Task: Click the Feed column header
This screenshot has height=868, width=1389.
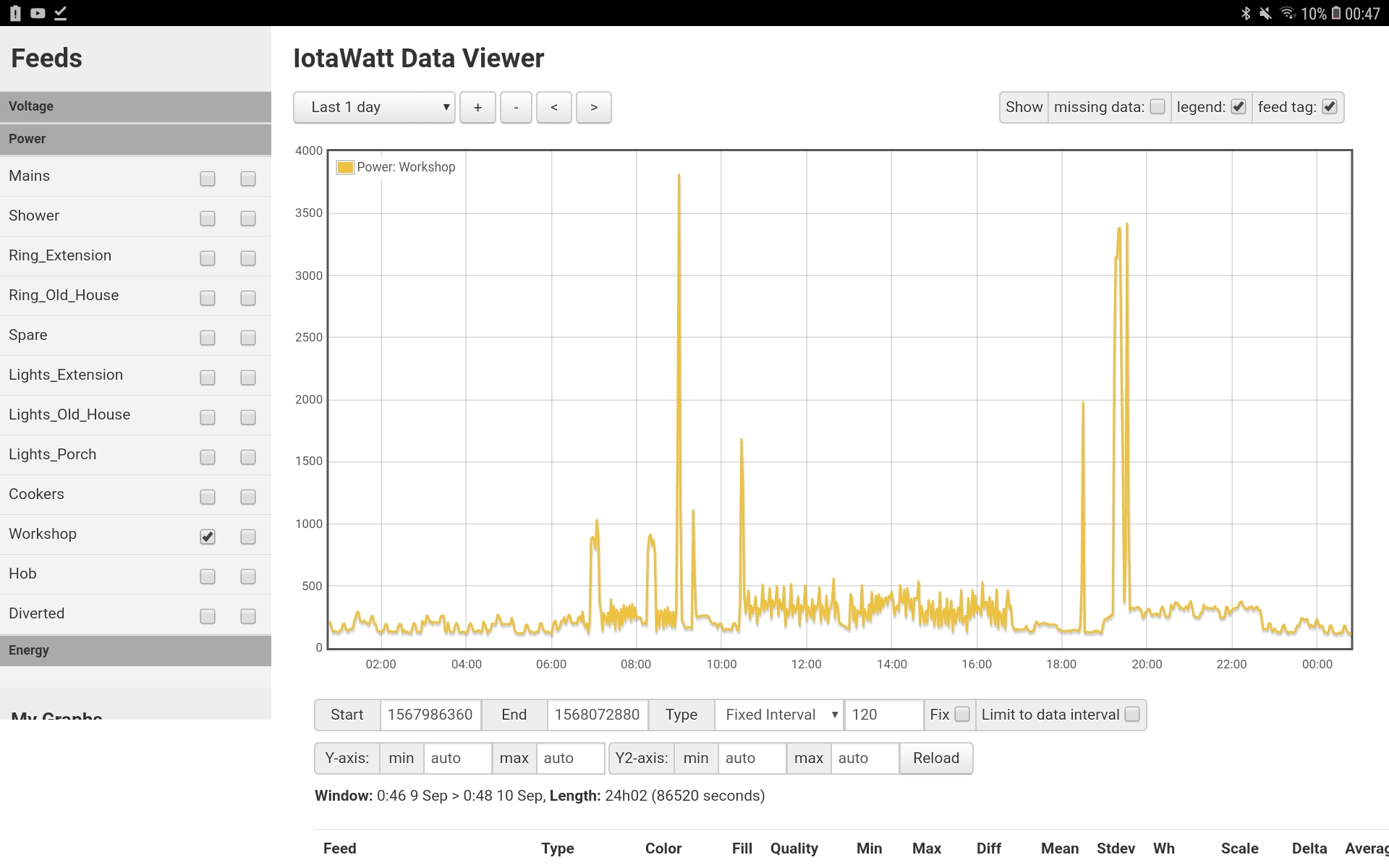Action: tap(340, 848)
